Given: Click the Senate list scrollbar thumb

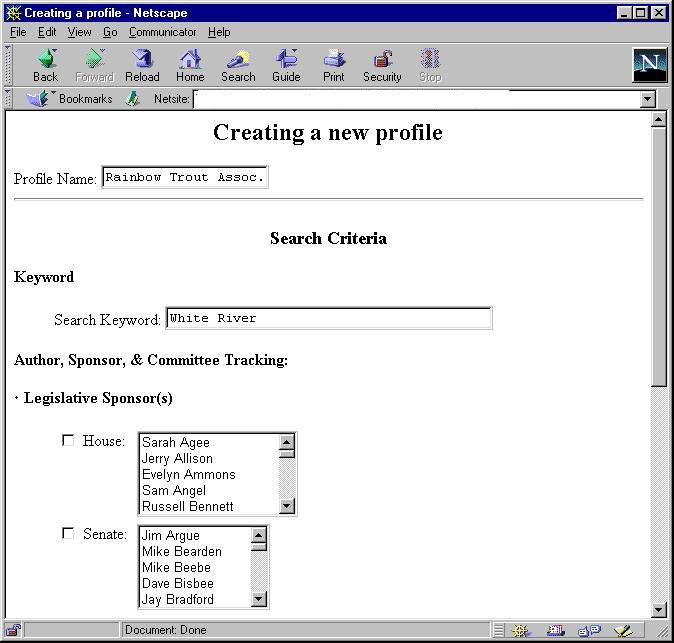Looking at the screenshot, I should [x=259, y=547].
